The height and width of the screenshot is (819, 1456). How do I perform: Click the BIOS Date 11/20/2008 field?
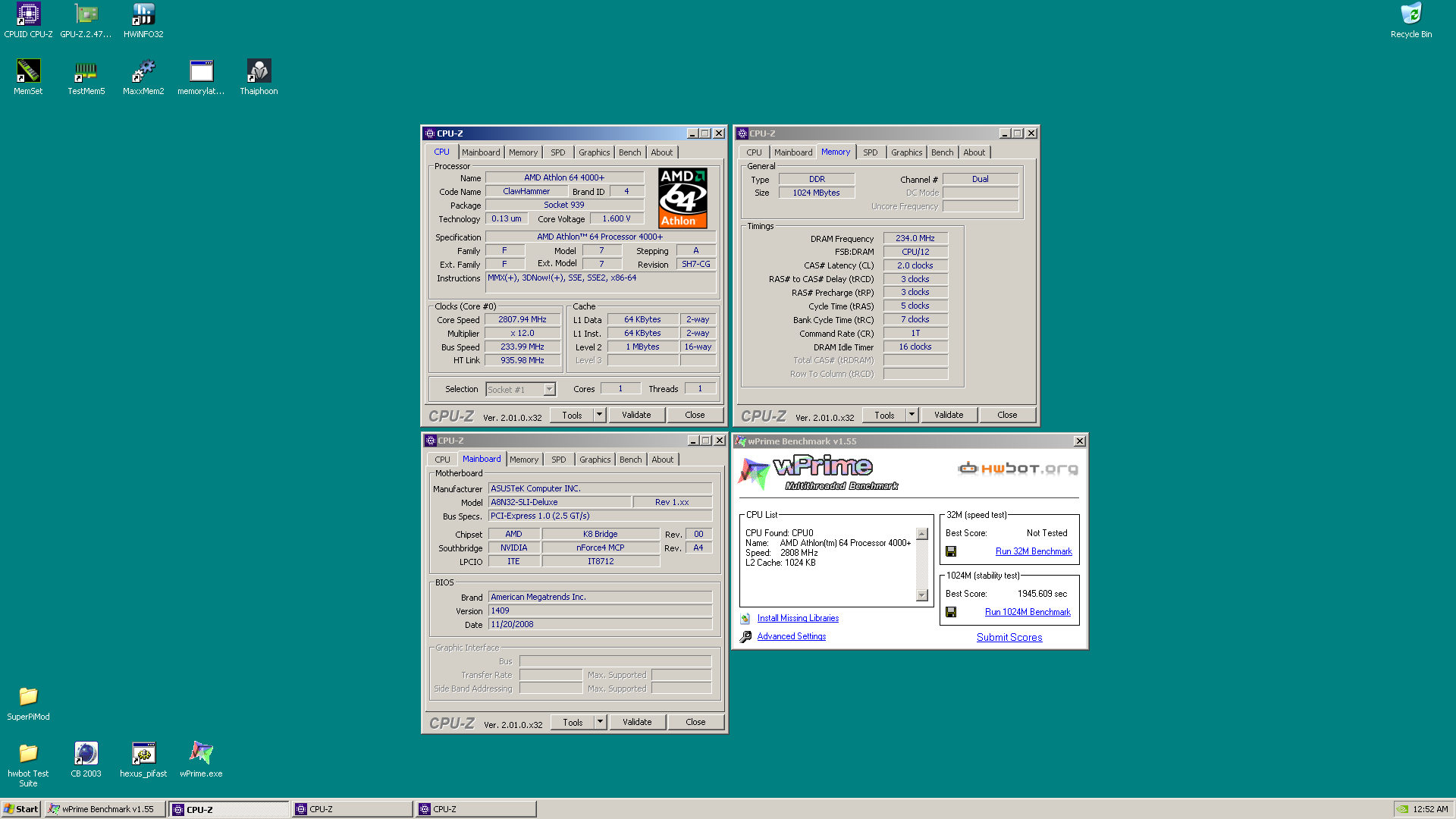pos(600,624)
